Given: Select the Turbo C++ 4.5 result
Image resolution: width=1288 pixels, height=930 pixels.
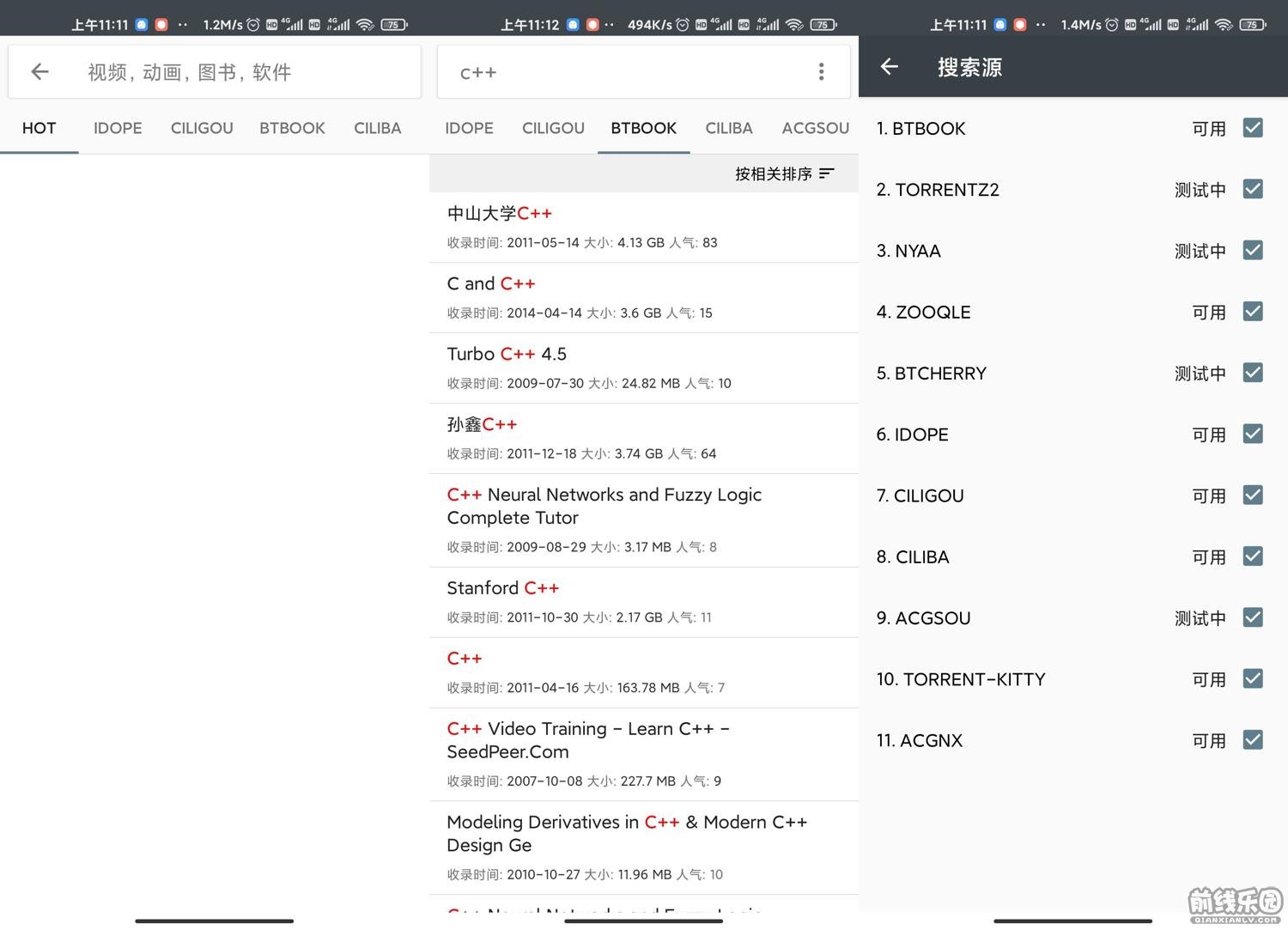Looking at the screenshot, I should (644, 368).
